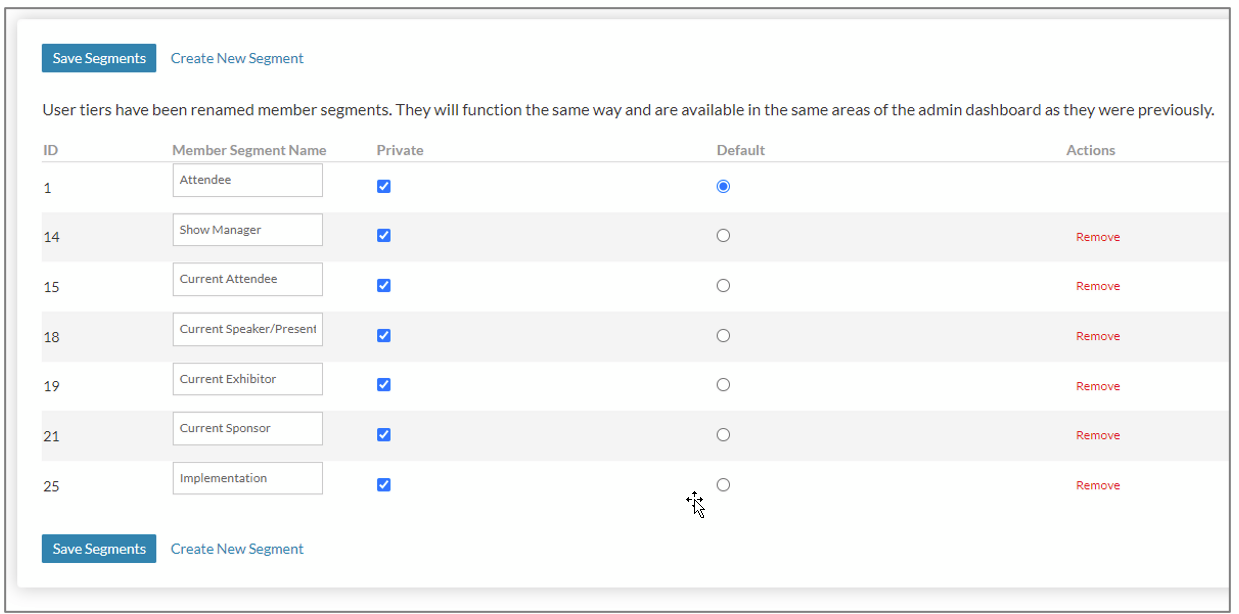
Task: Click the Attendee segment name field
Action: coord(247,181)
